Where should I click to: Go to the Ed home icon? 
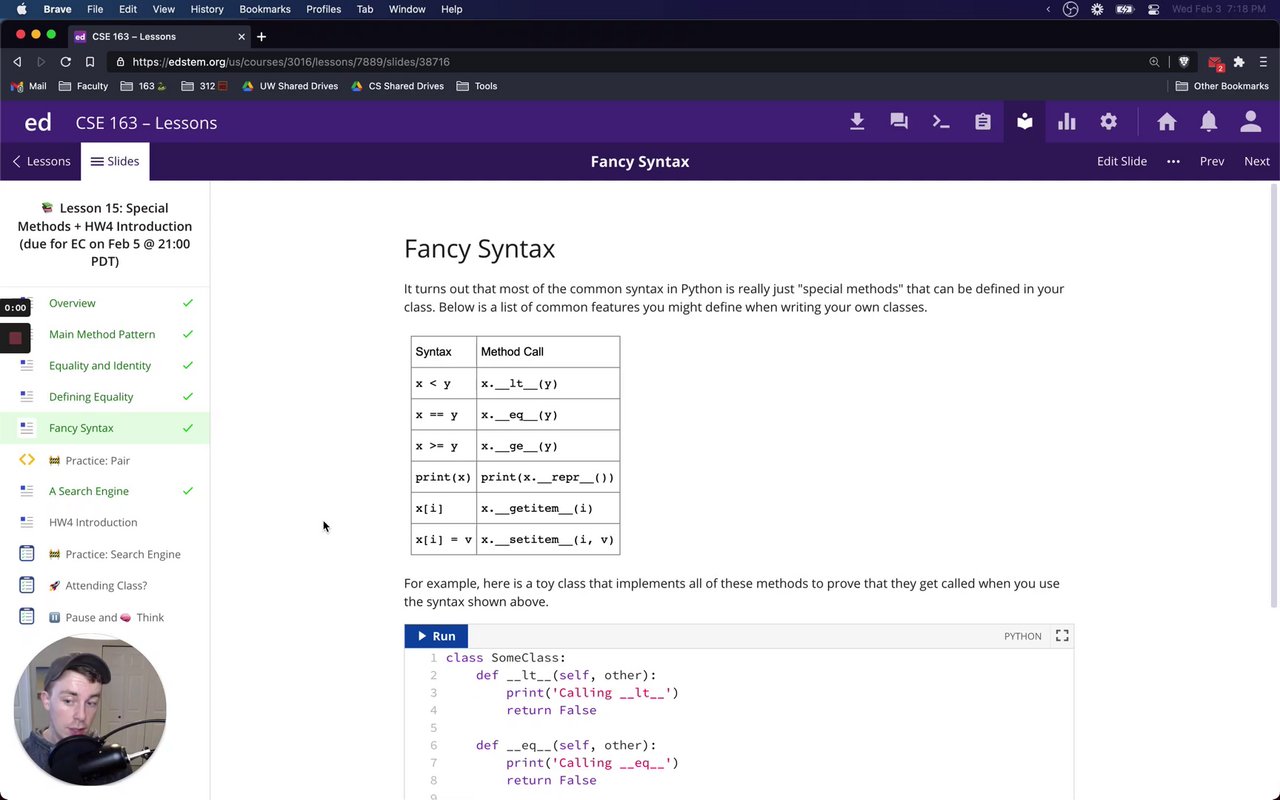point(1167,122)
